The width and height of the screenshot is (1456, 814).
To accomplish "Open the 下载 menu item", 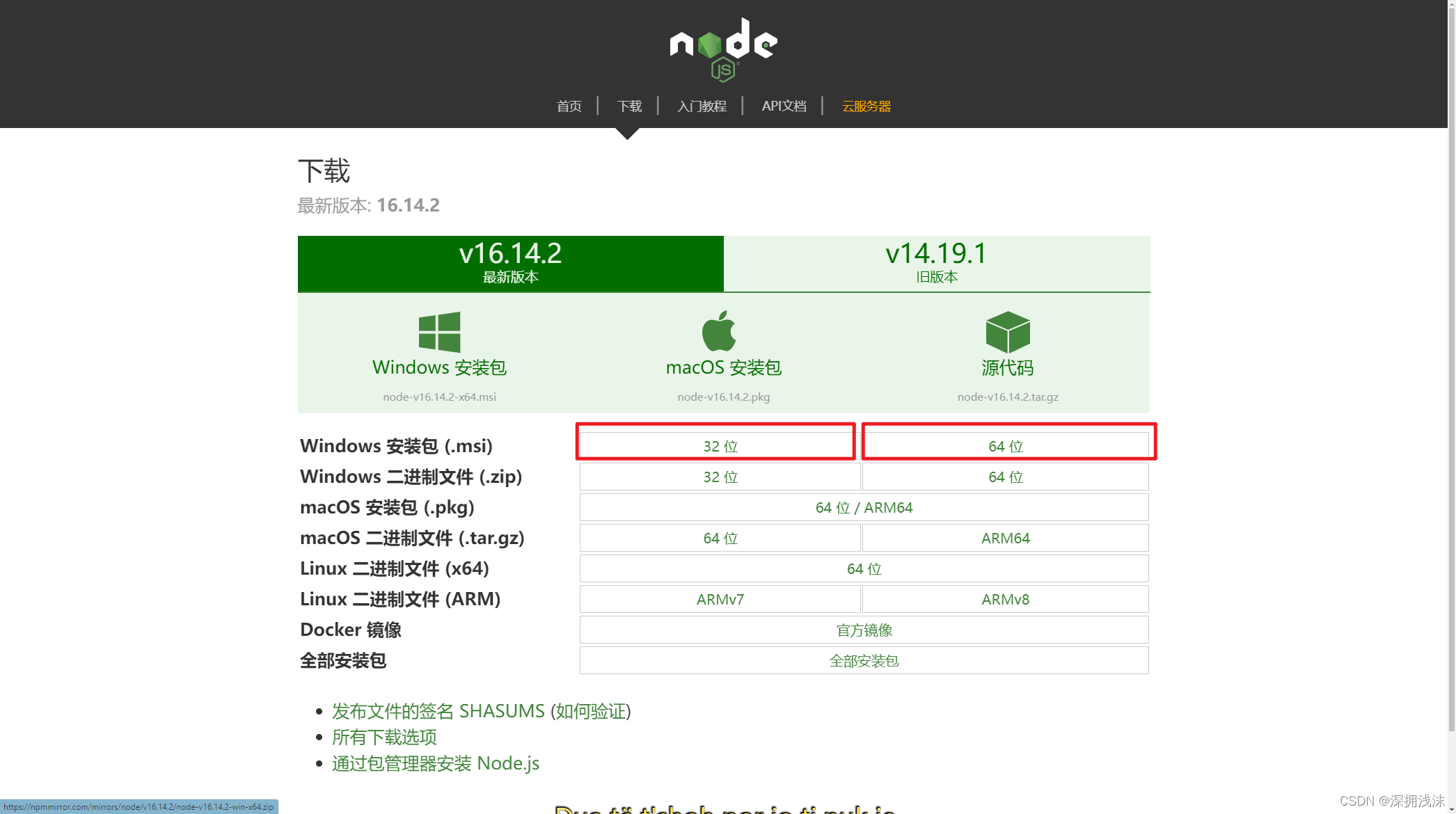I will [629, 106].
